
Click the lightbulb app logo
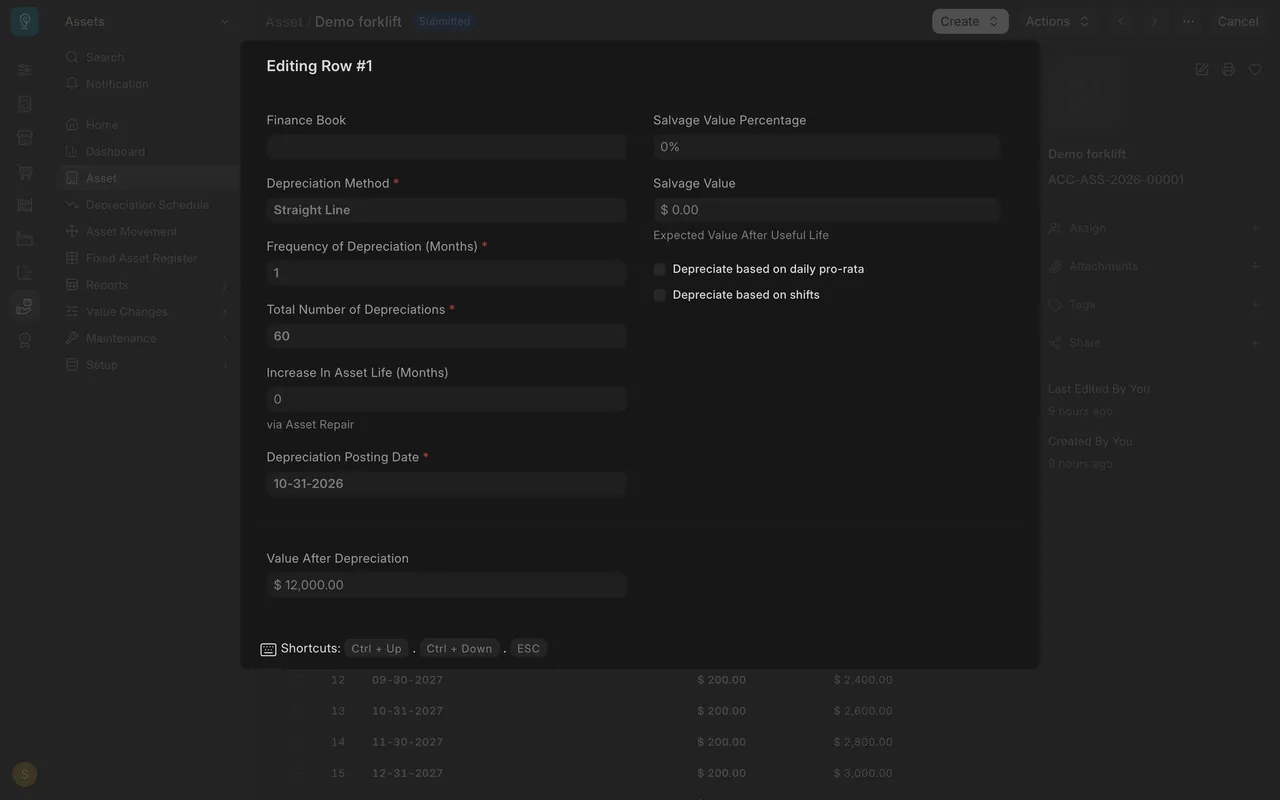click(x=25, y=22)
